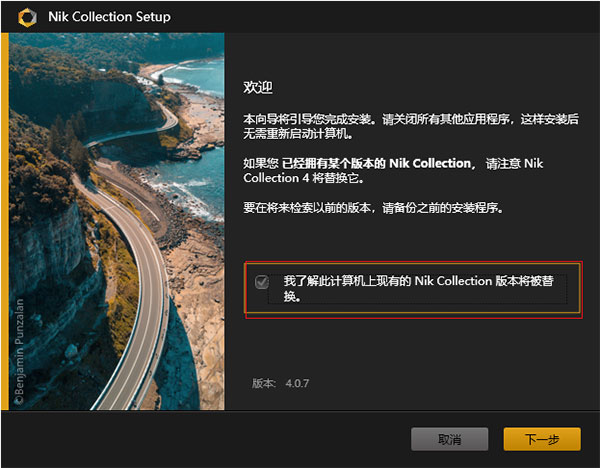Click the Nik Collection Setup title text
Viewport: 600px width, 468px height.
(x=110, y=17)
